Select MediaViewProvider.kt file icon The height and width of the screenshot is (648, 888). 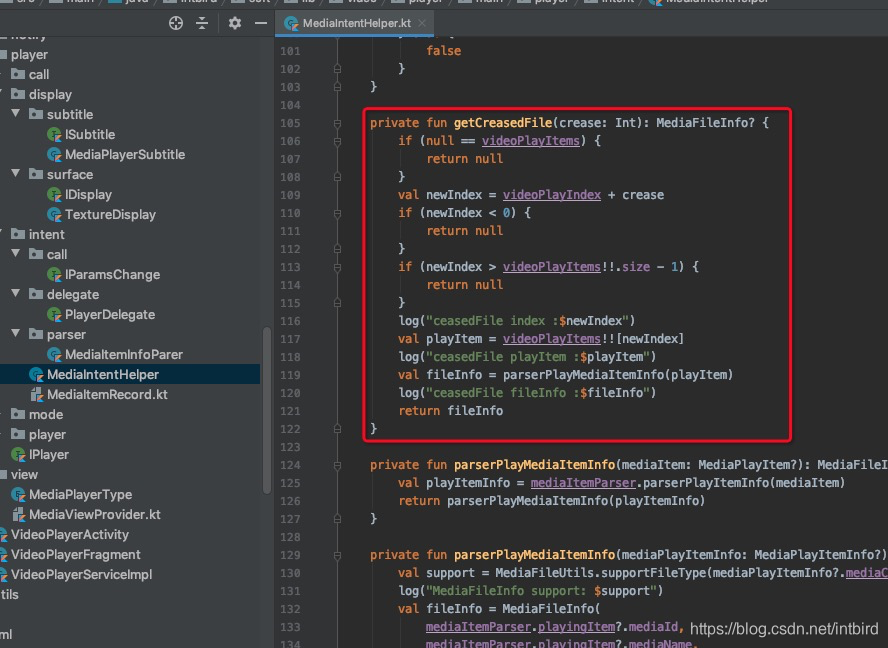(19, 515)
